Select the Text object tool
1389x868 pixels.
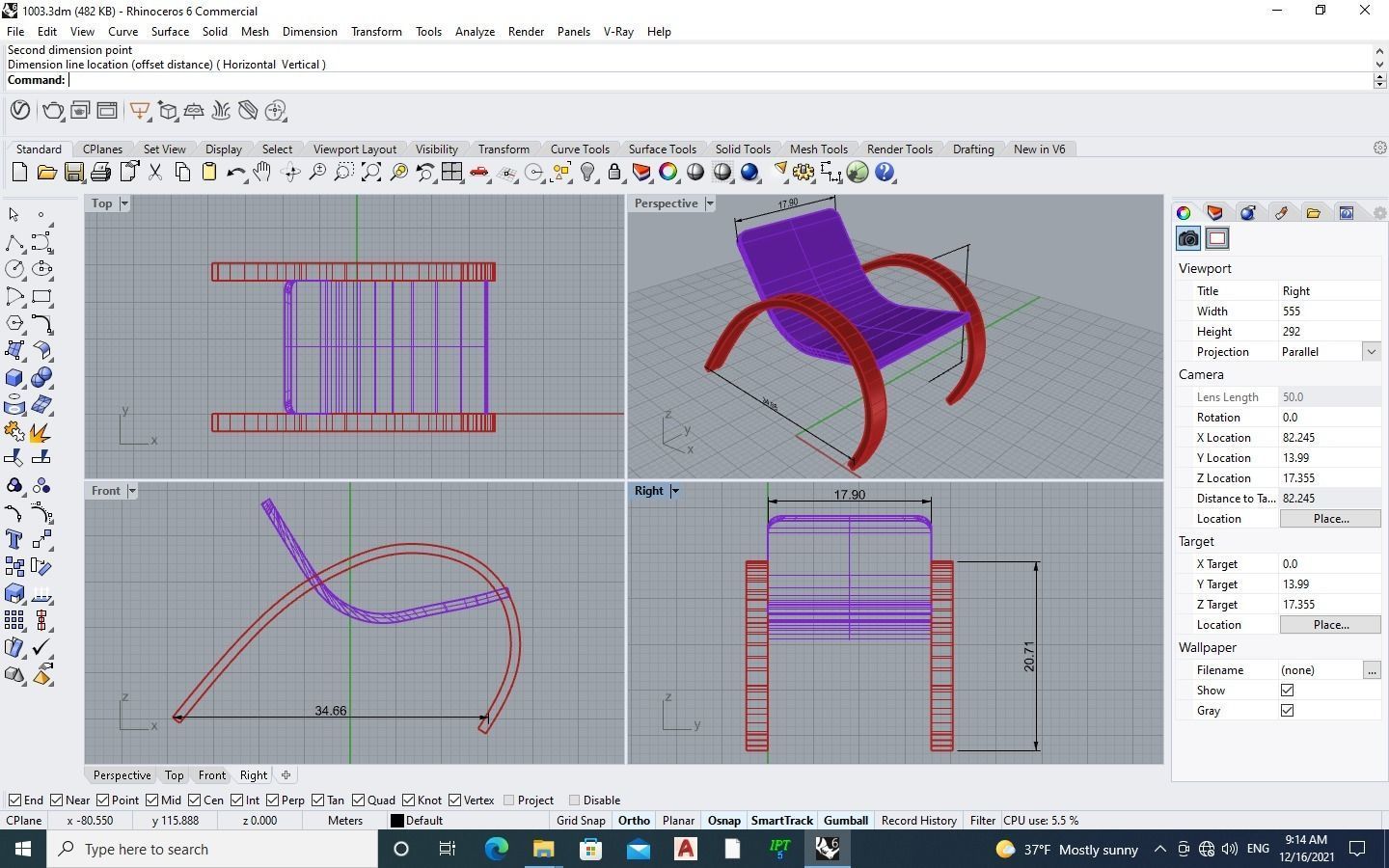(14, 539)
